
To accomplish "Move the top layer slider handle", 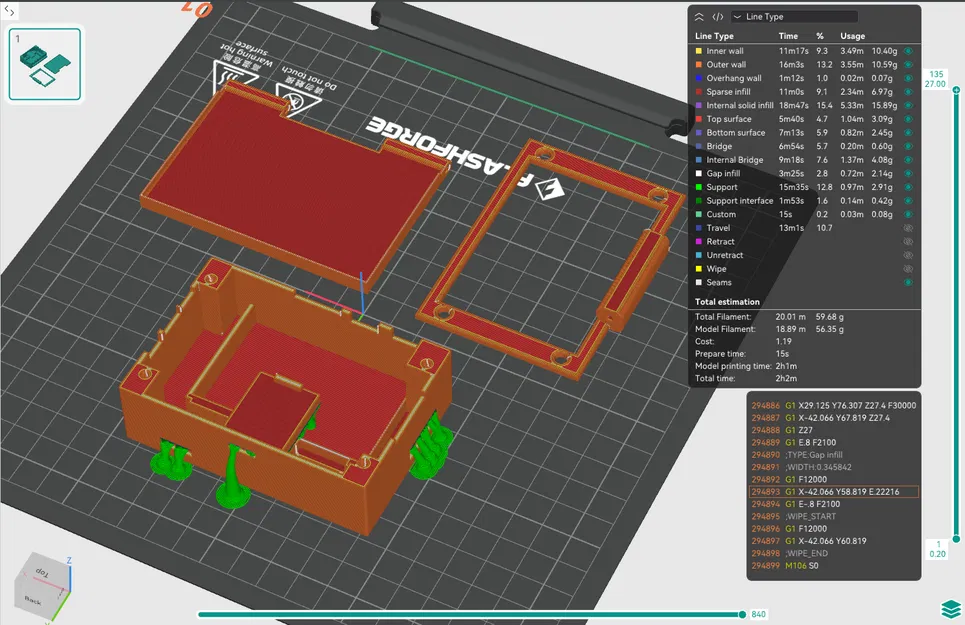I will click(956, 90).
